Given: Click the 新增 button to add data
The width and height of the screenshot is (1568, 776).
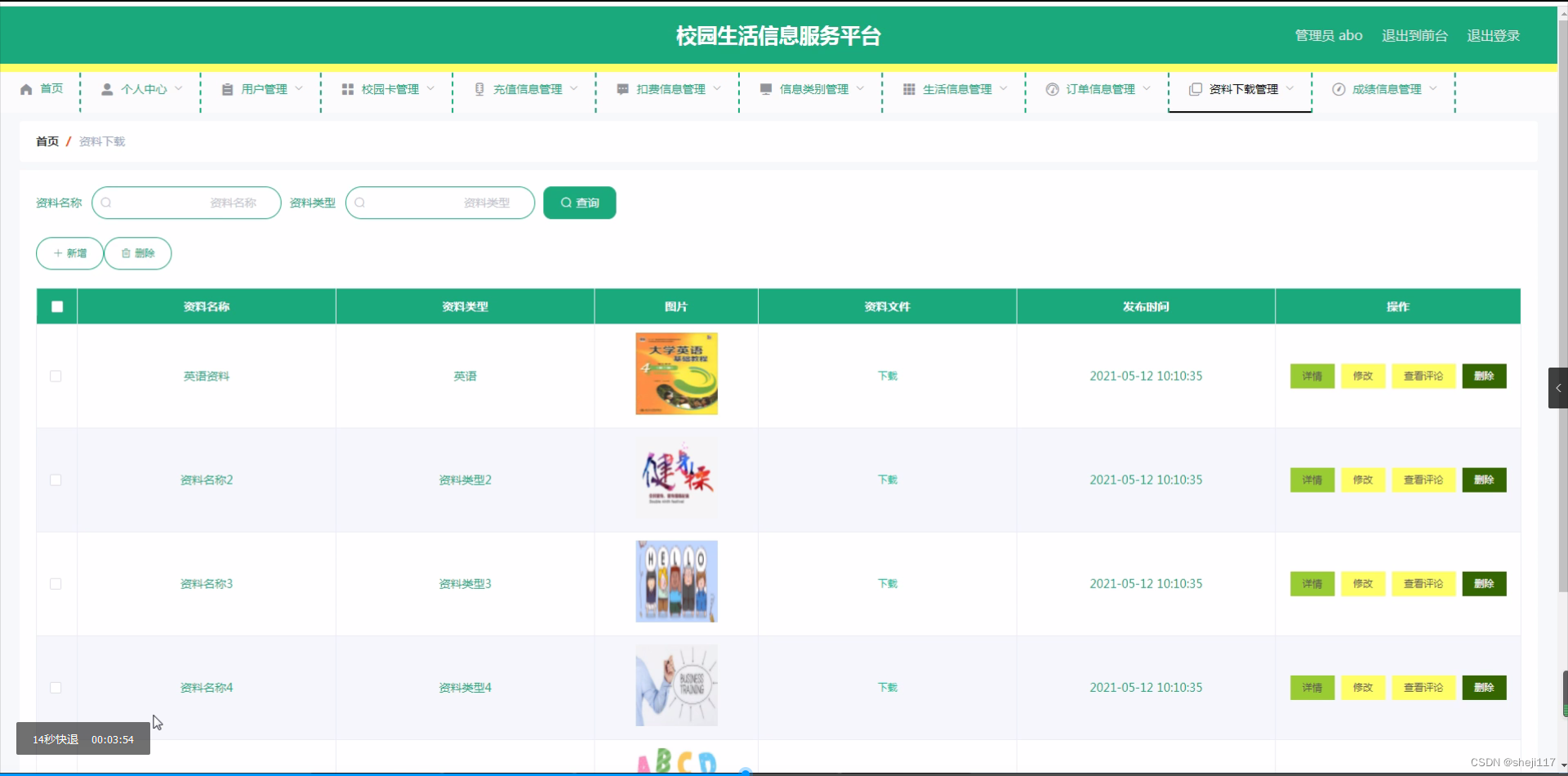Looking at the screenshot, I should (x=69, y=253).
